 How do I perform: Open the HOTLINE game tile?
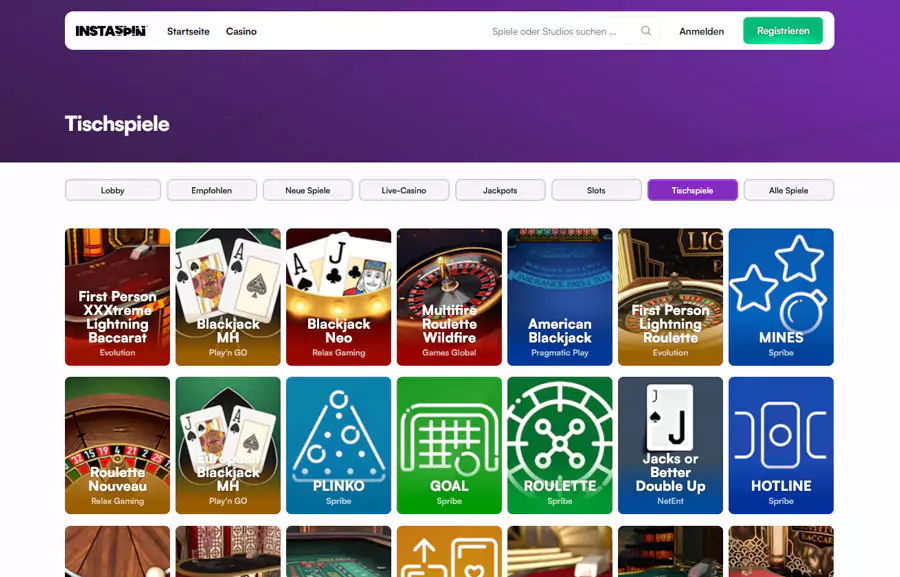780,445
